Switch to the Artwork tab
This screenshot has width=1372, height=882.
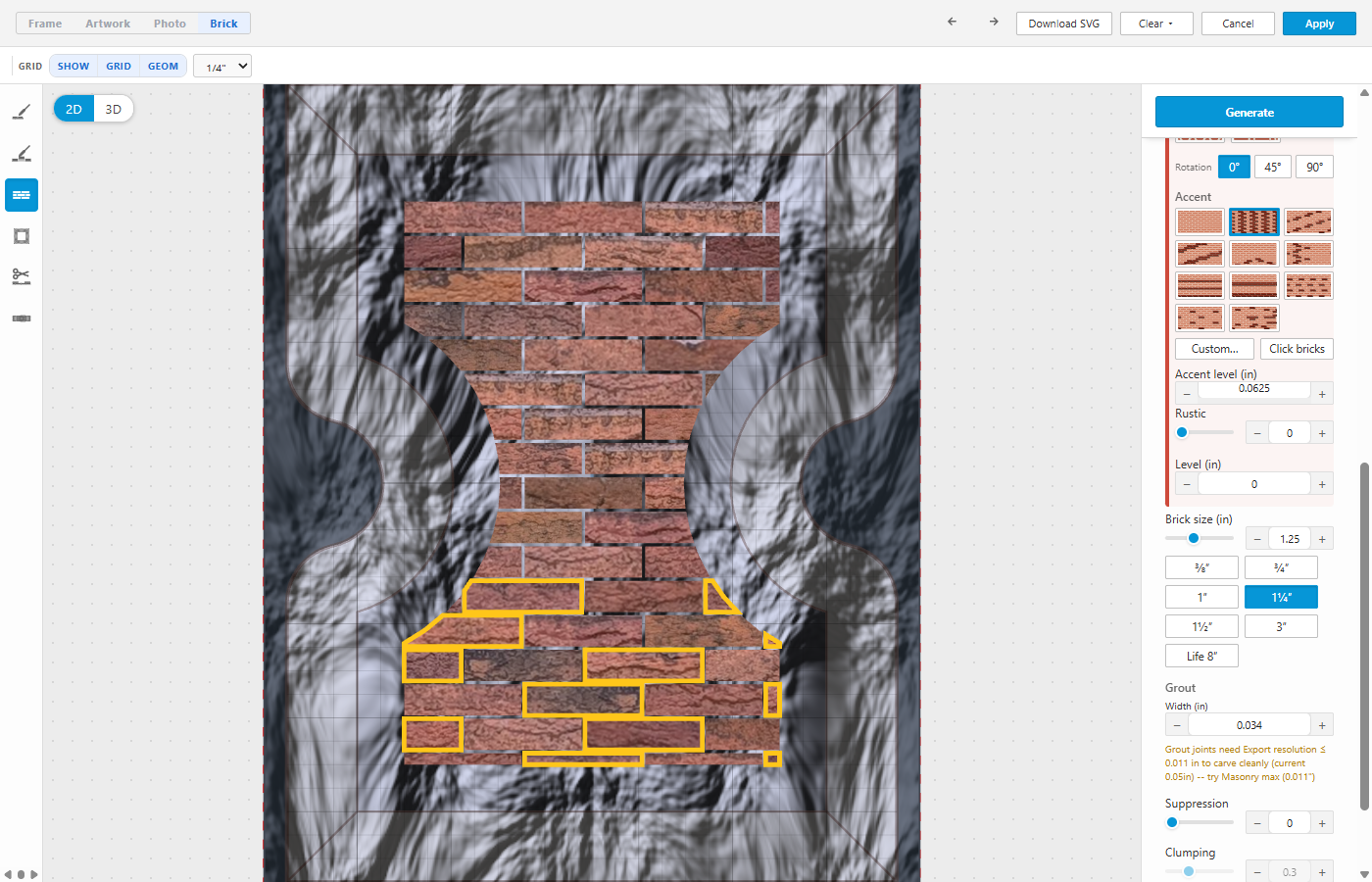[108, 24]
